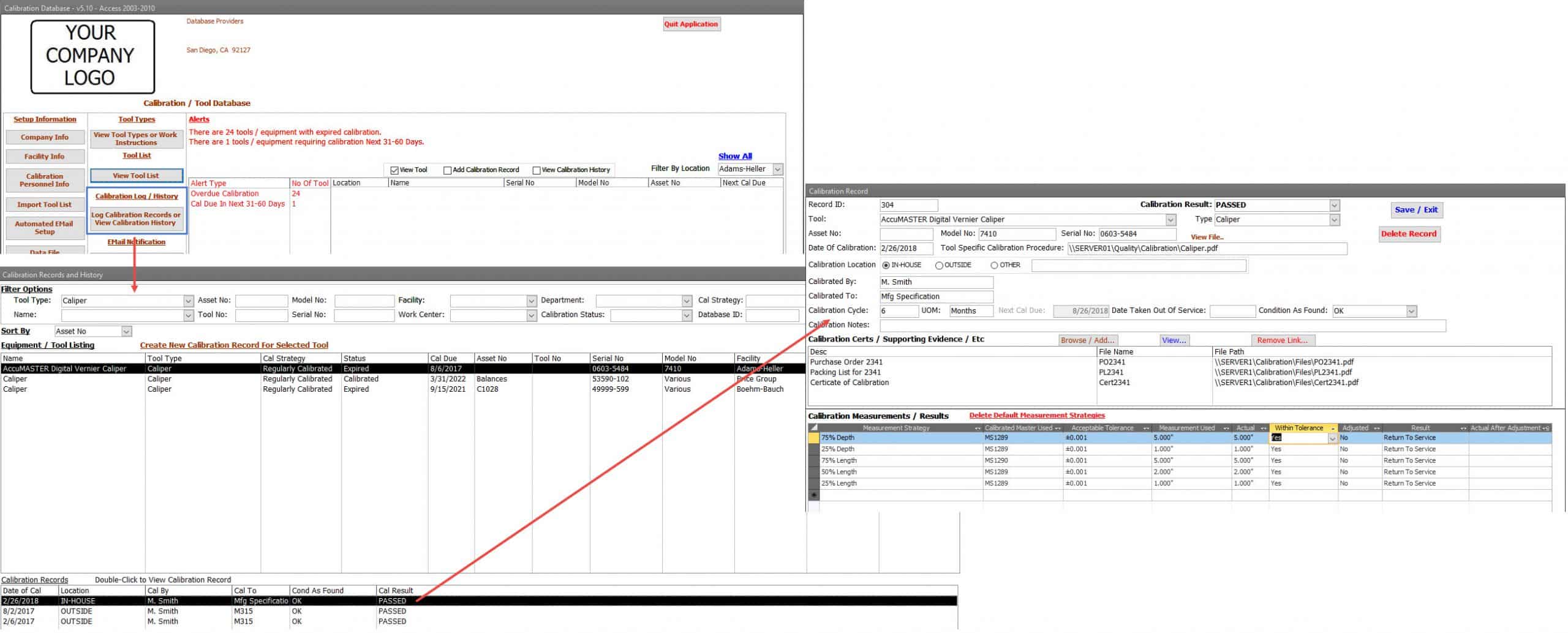Check the Add Calibration Record checkbox
1568x633 pixels.
pyautogui.click(x=449, y=170)
